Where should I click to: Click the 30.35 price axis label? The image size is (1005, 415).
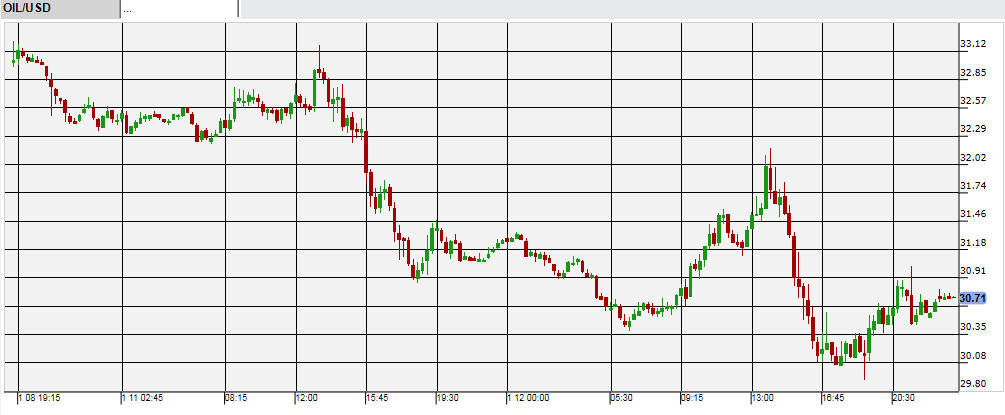tap(974, 327)
